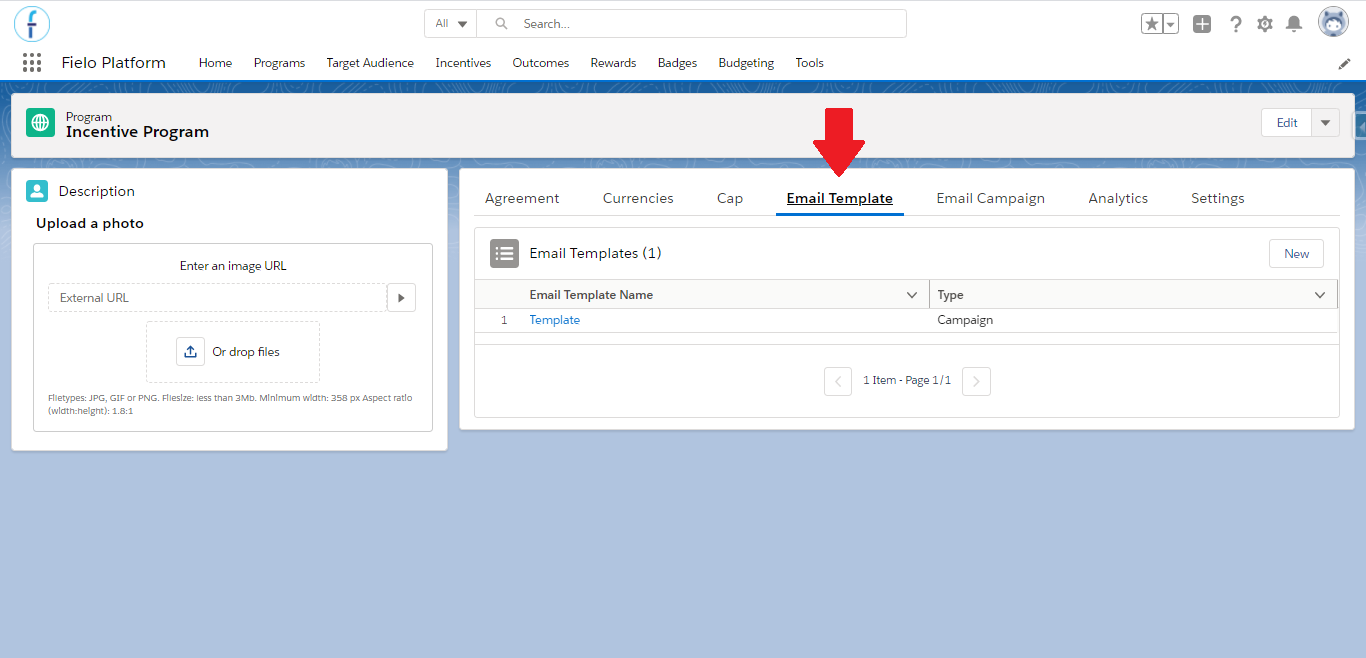Open the favorites list dropdown arrow
1366x658 pixels.
coord(1171,24)
